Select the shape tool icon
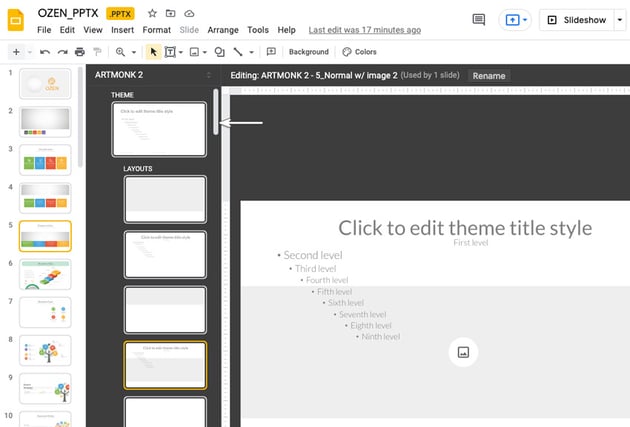Screen dimensions: 630x427 click(219, 52)
